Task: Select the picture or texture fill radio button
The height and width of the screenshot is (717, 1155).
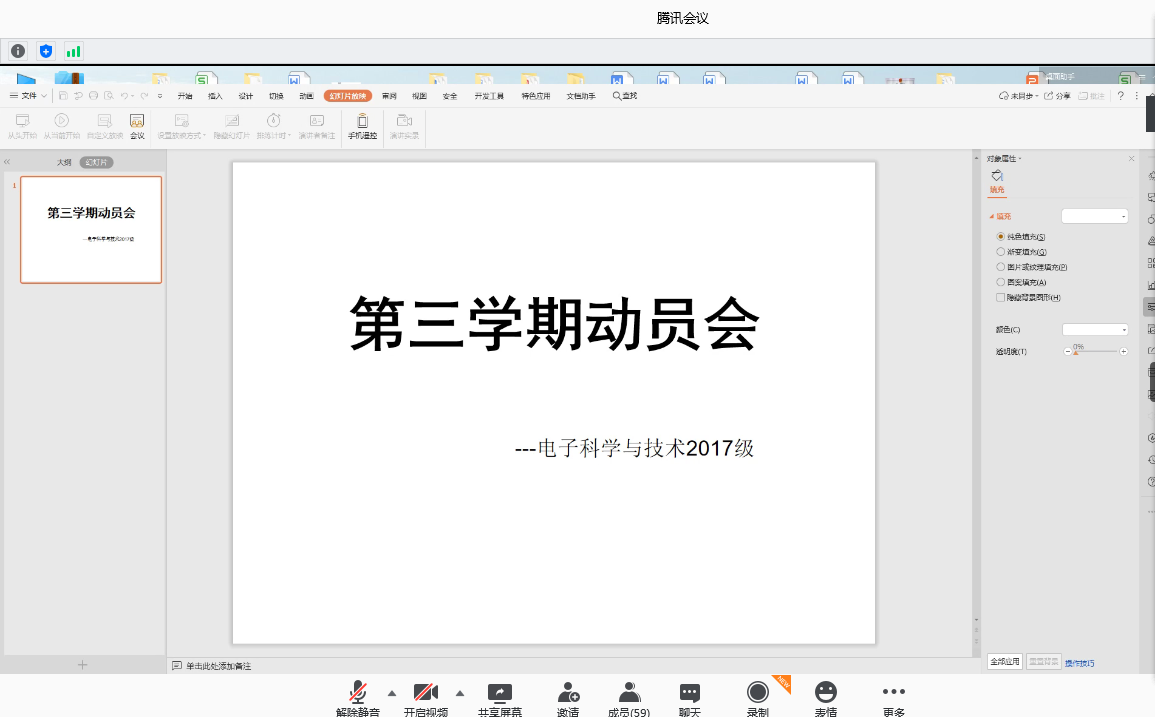Action: click(1001, 267)
